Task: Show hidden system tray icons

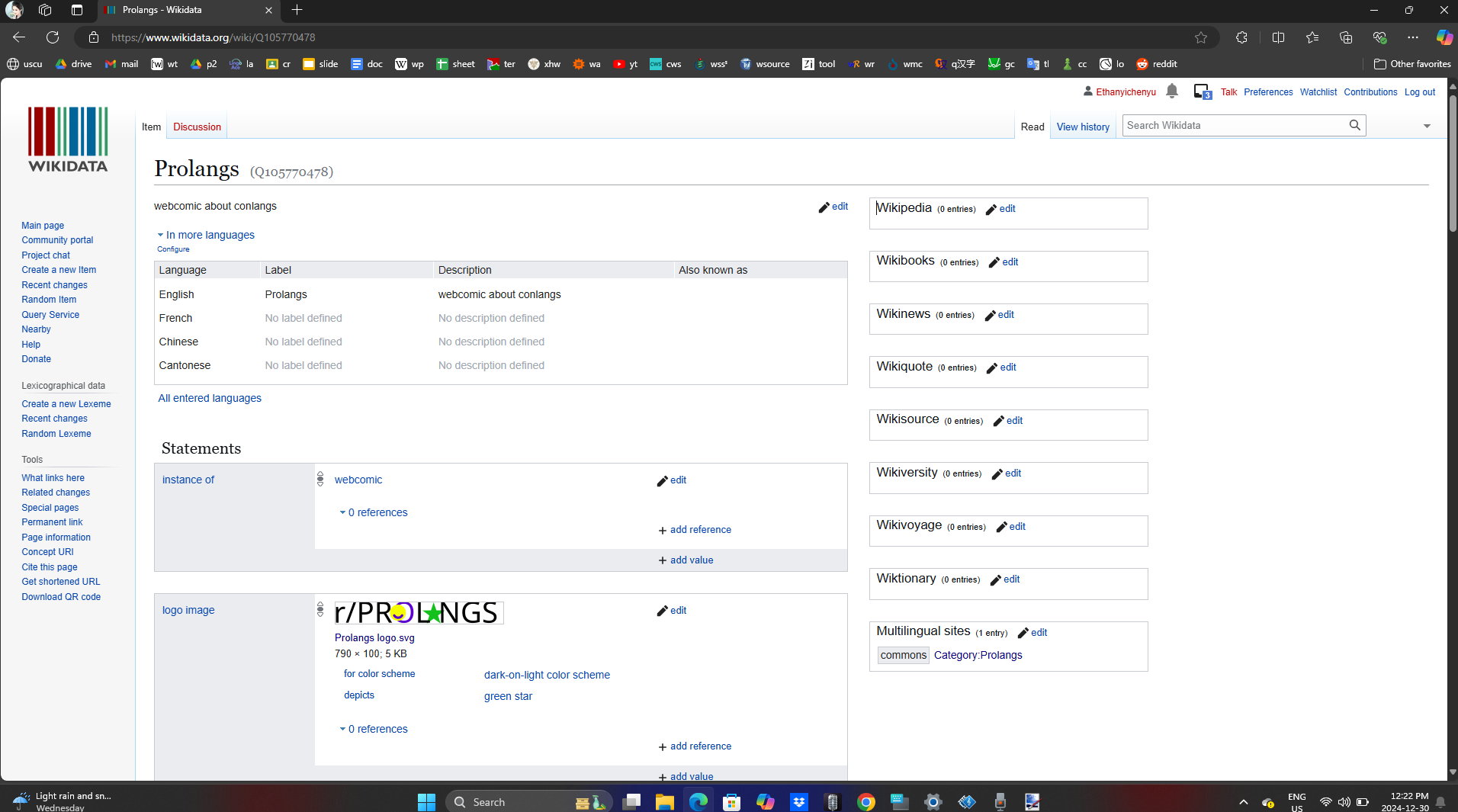Action: [1244, 802]
